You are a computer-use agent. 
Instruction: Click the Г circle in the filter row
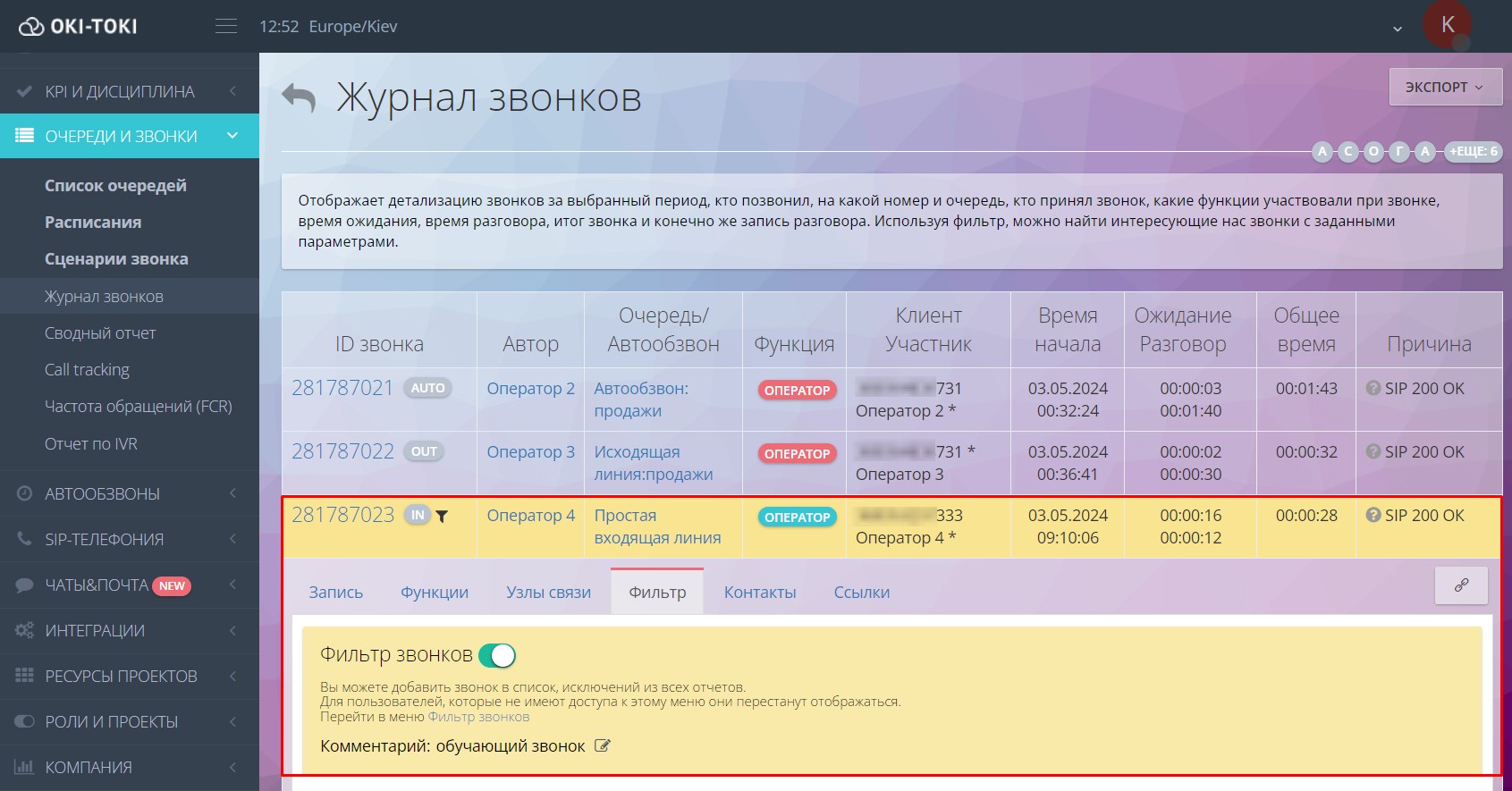(x=1399, y=151)
